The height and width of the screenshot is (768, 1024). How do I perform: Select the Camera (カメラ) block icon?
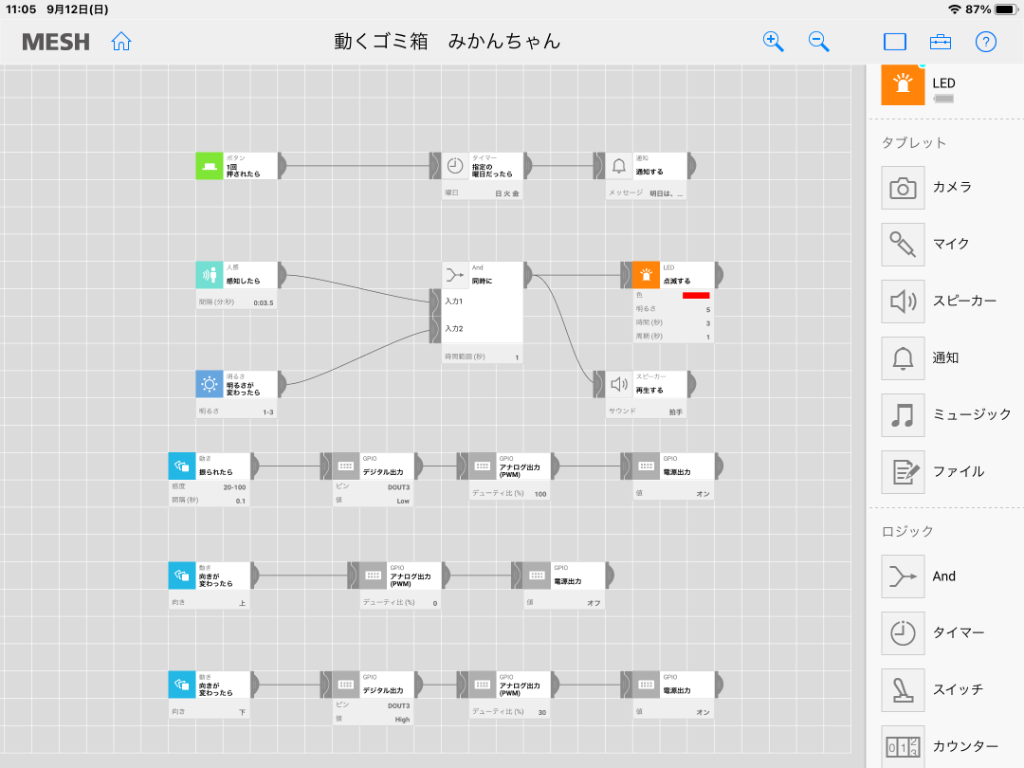(903, 188)
